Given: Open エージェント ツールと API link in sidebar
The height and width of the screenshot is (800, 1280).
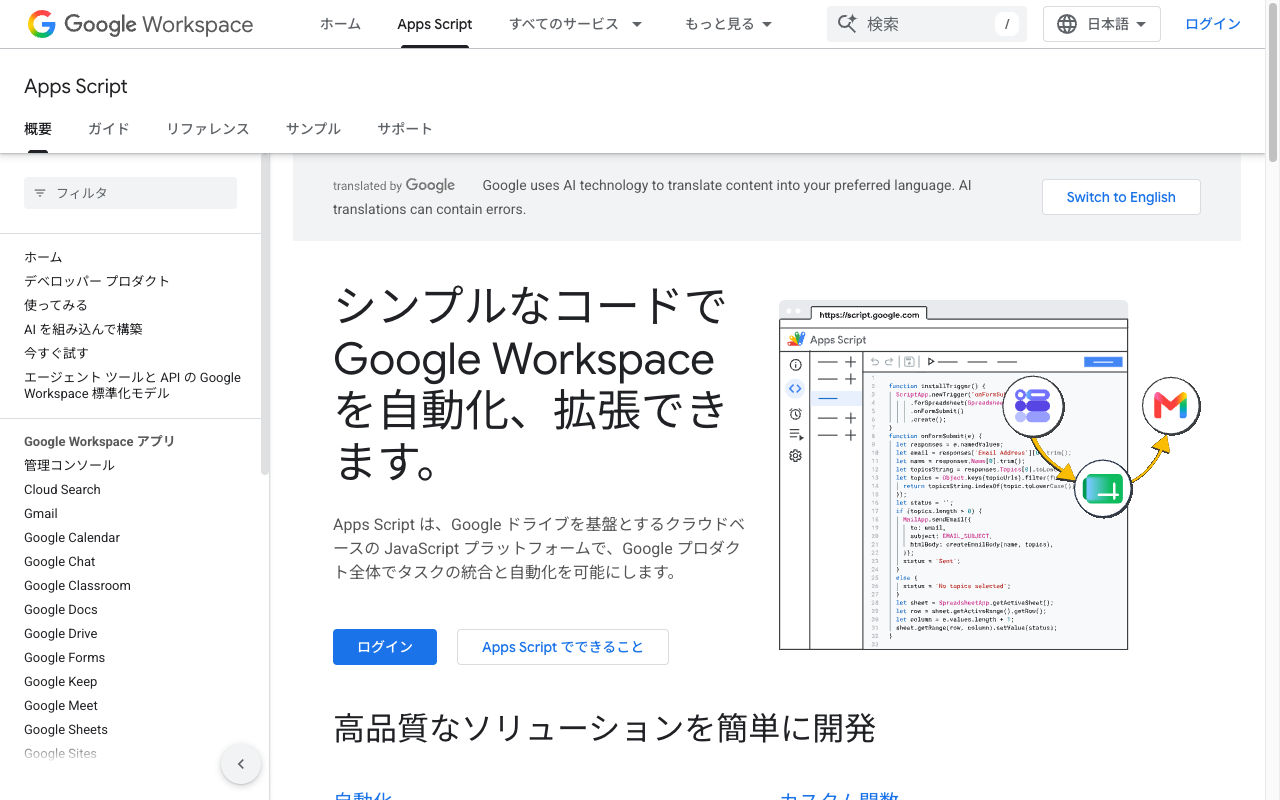Looking at the screenshot, I should pyautogui.click(x=132, y=385).
